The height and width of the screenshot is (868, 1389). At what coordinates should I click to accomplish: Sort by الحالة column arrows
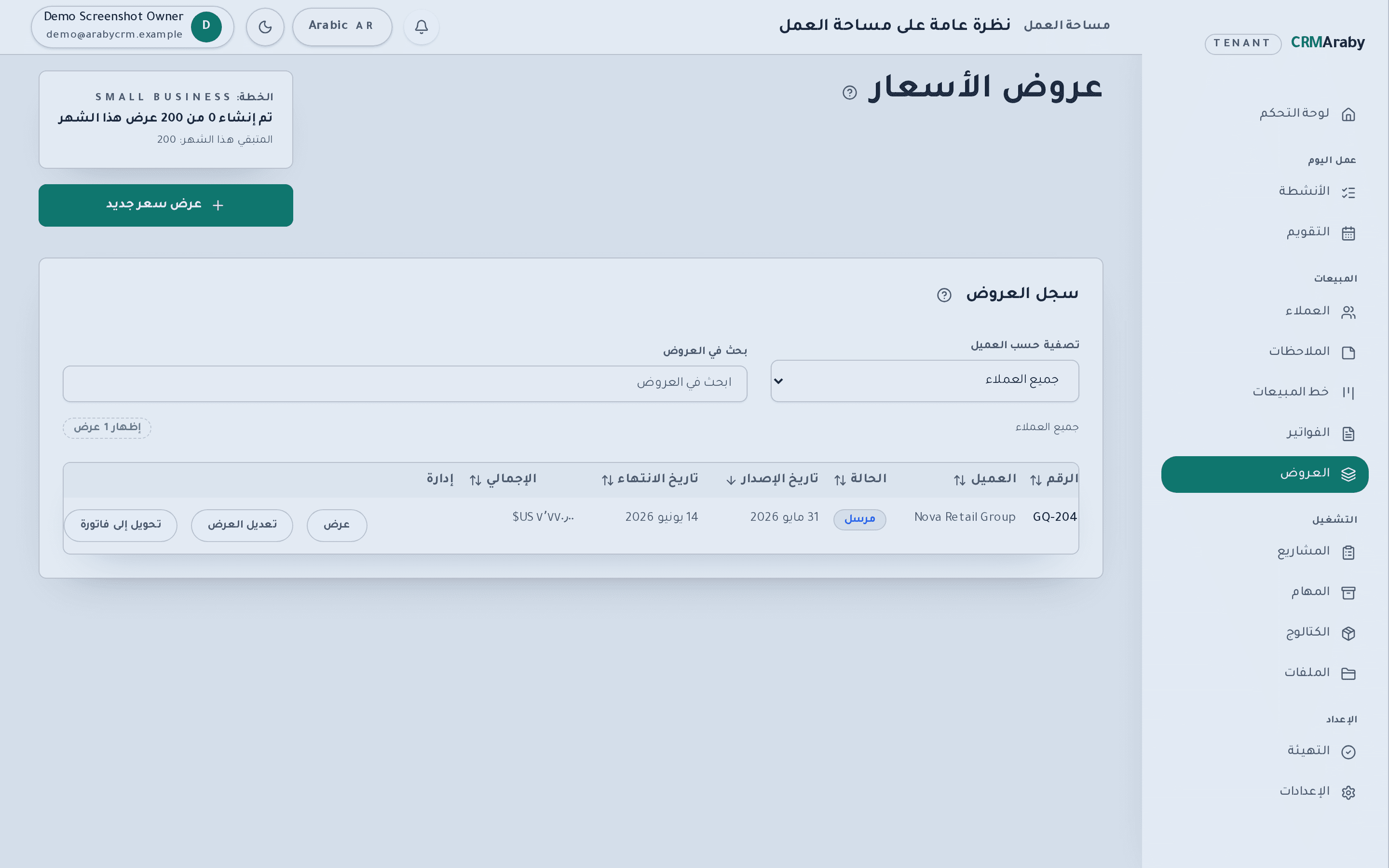coord(840,480)
